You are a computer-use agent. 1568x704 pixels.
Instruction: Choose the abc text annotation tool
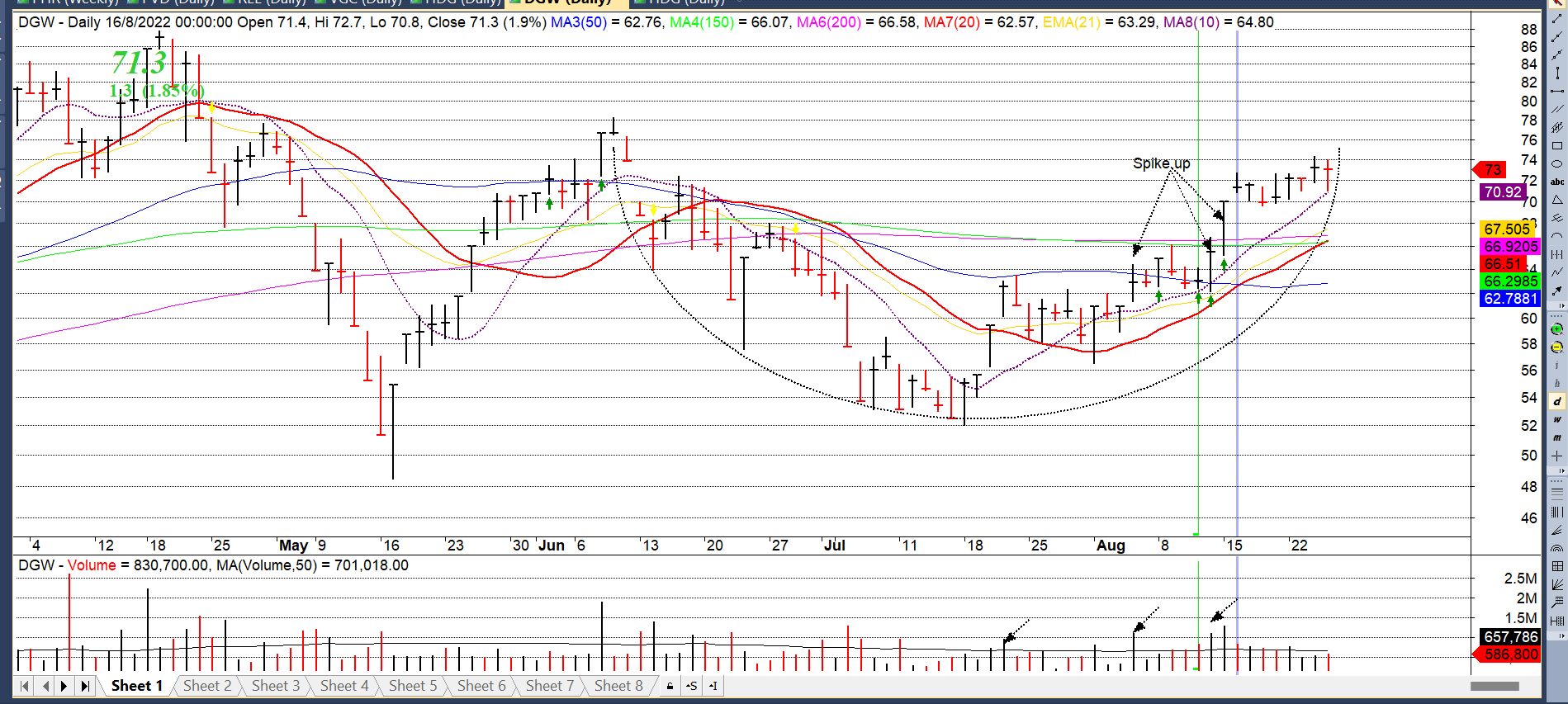[1557, 182]
